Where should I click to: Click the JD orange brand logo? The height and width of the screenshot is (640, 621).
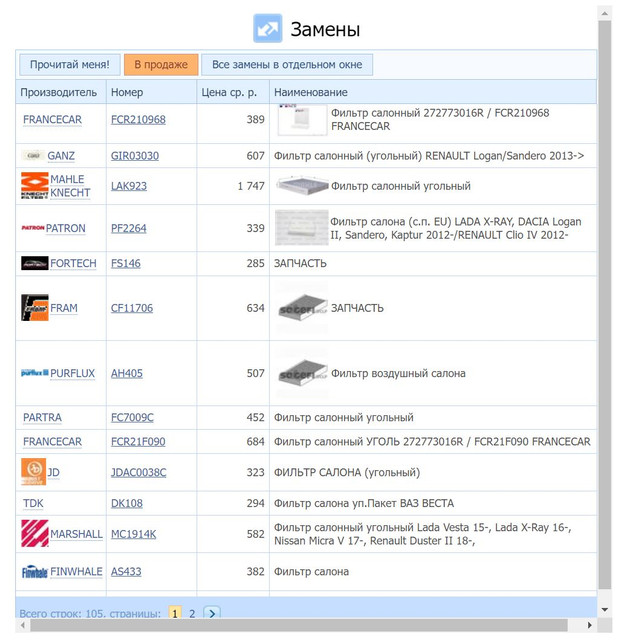pos(33,471)
